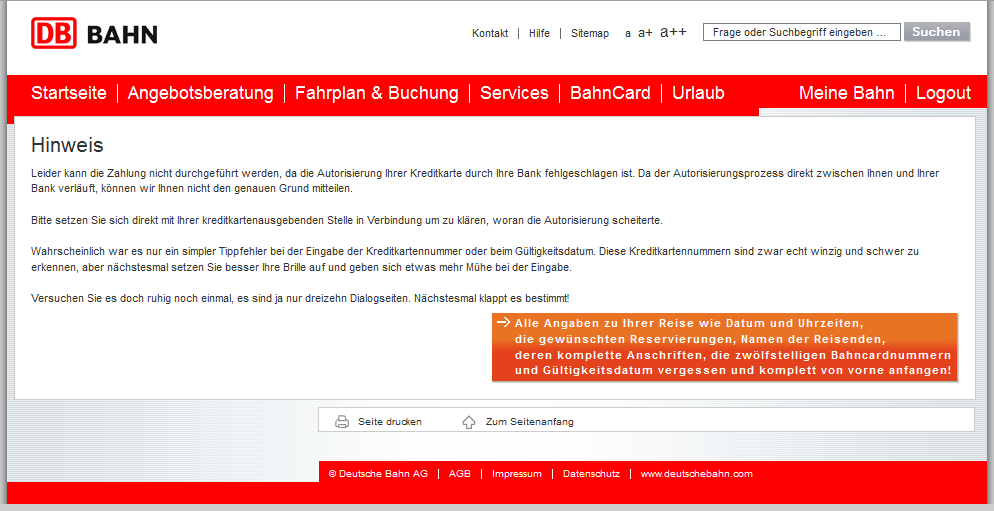994x511 pixels.
Task: Focus the search term input field
Action: (801, 32)
